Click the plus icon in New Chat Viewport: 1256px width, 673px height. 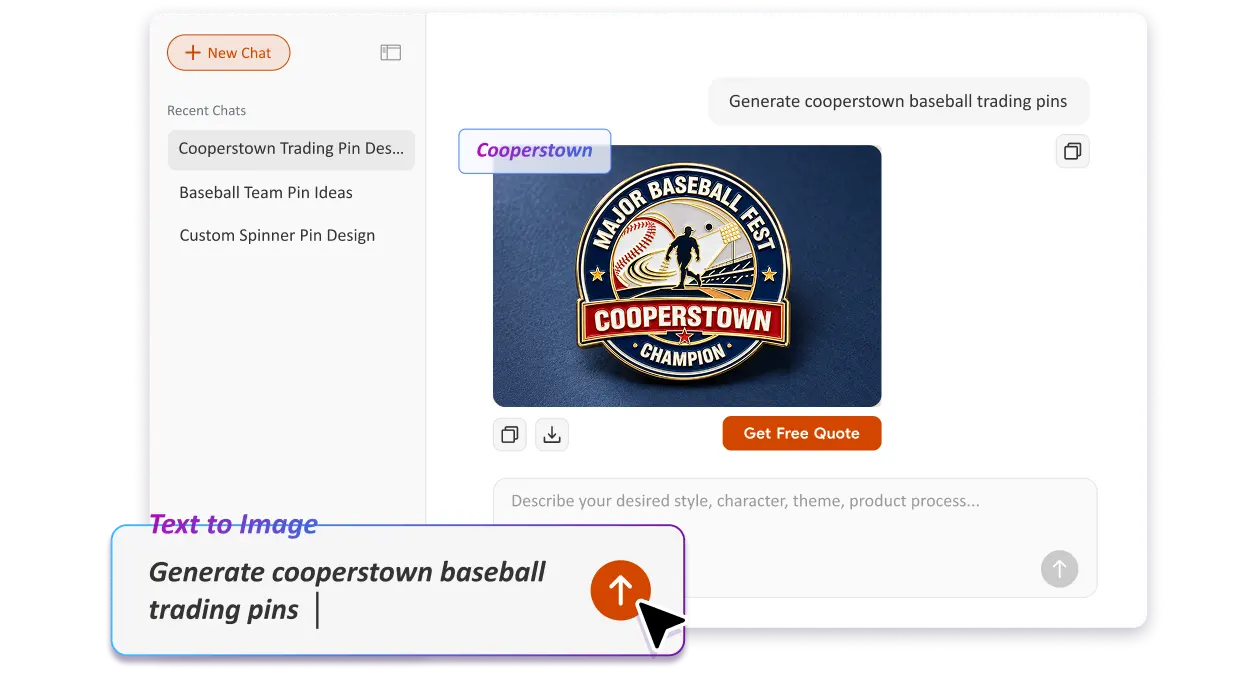pos(193,53)
